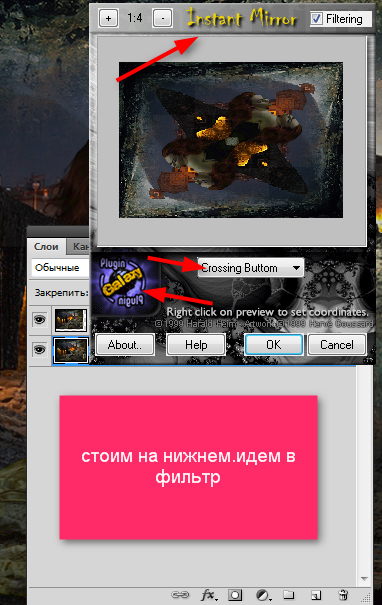
Task: Open the Crossing Buttom dropdown
Action: point(250,268)
